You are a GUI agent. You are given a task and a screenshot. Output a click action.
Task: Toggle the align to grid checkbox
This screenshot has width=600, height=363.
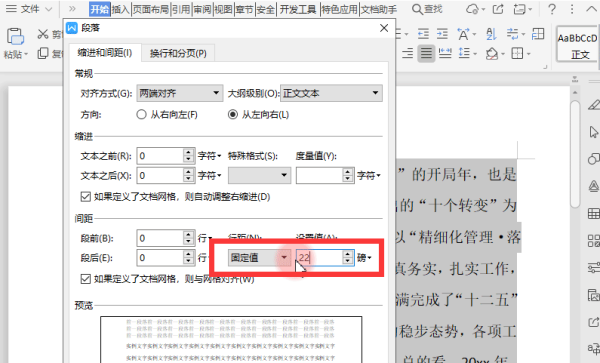85,279
